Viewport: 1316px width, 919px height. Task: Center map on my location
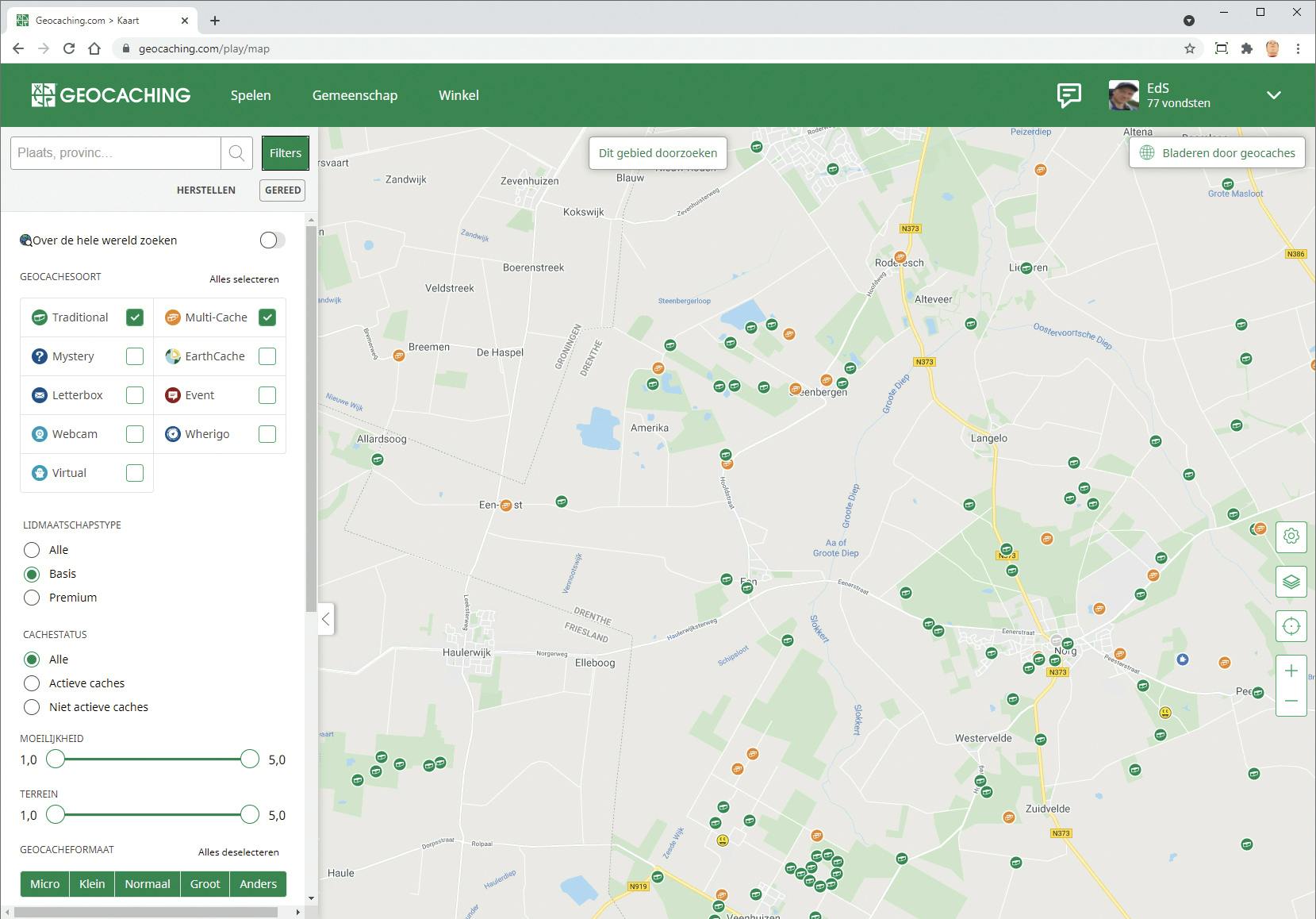tap(1291, 626)
